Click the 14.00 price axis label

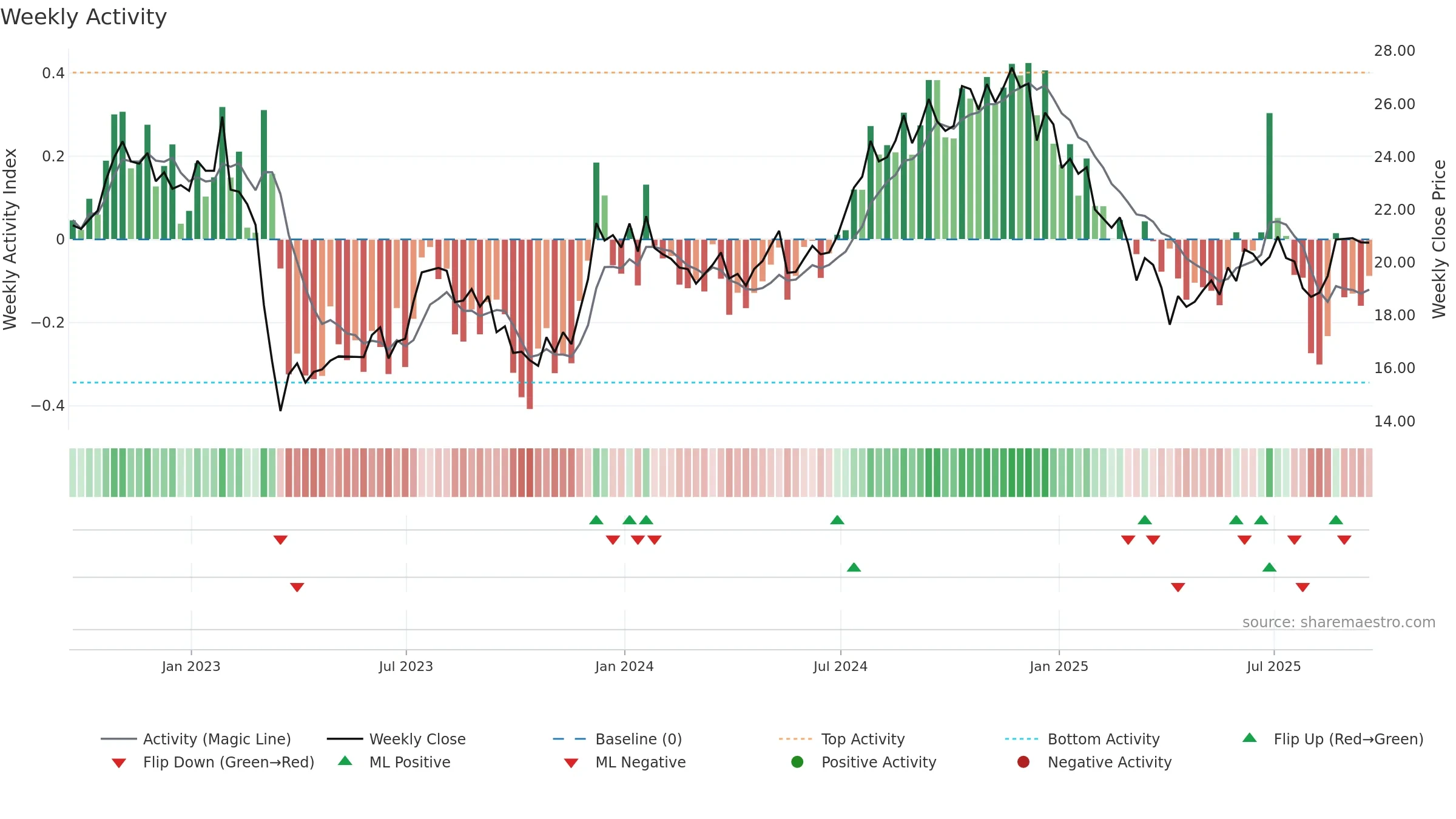point(1394,421)
